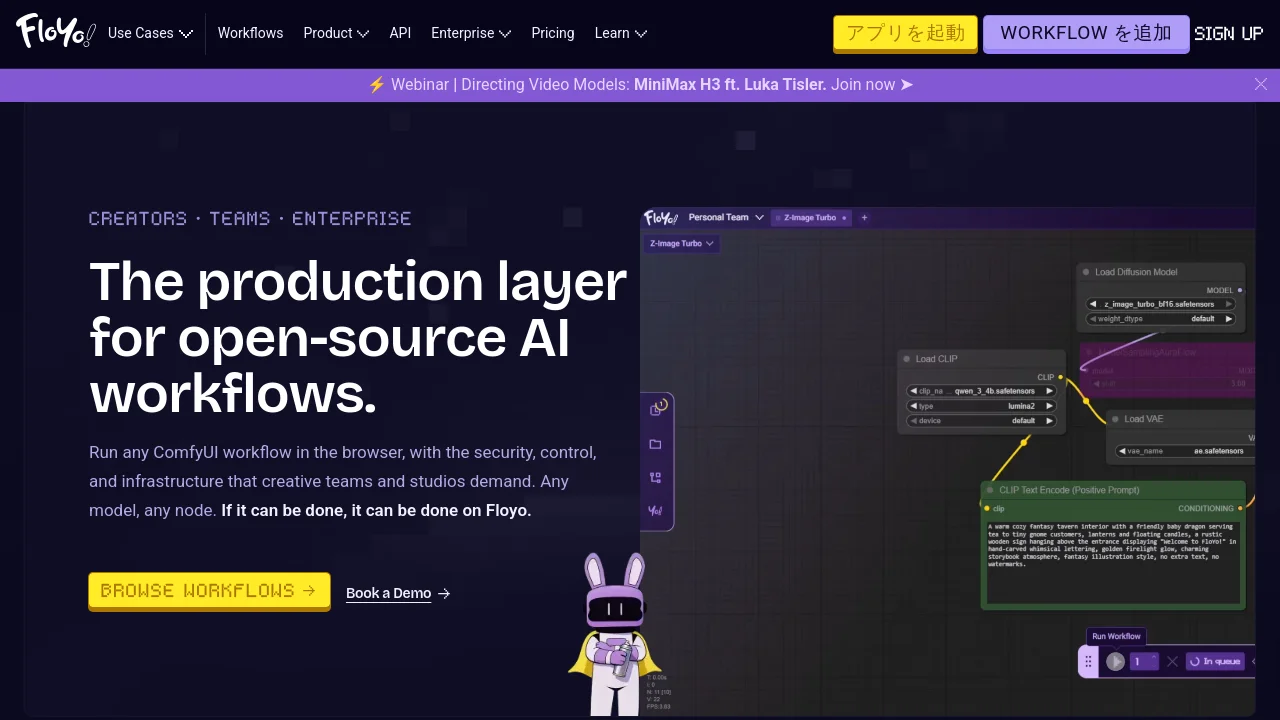The width and height of the screenshot is (1280, 720).
Task: Toggle the Load Diffusion Model collapse dot
Action: (x=1086, y=272)
